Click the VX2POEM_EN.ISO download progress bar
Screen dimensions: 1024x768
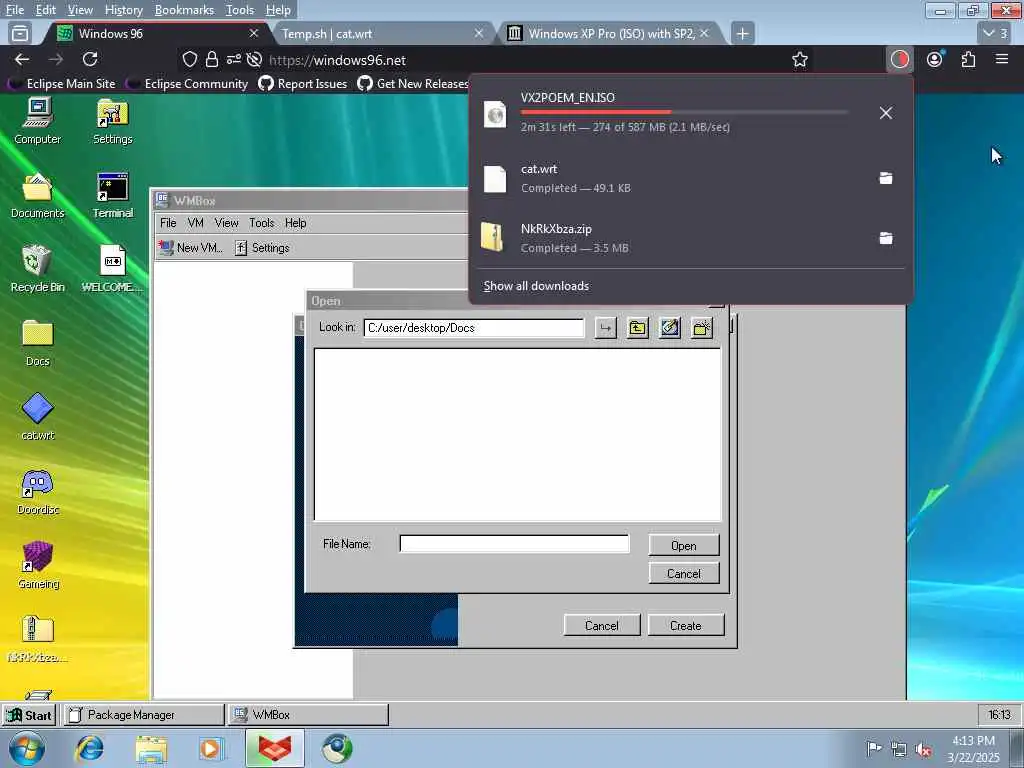click(x=684, y=112)
